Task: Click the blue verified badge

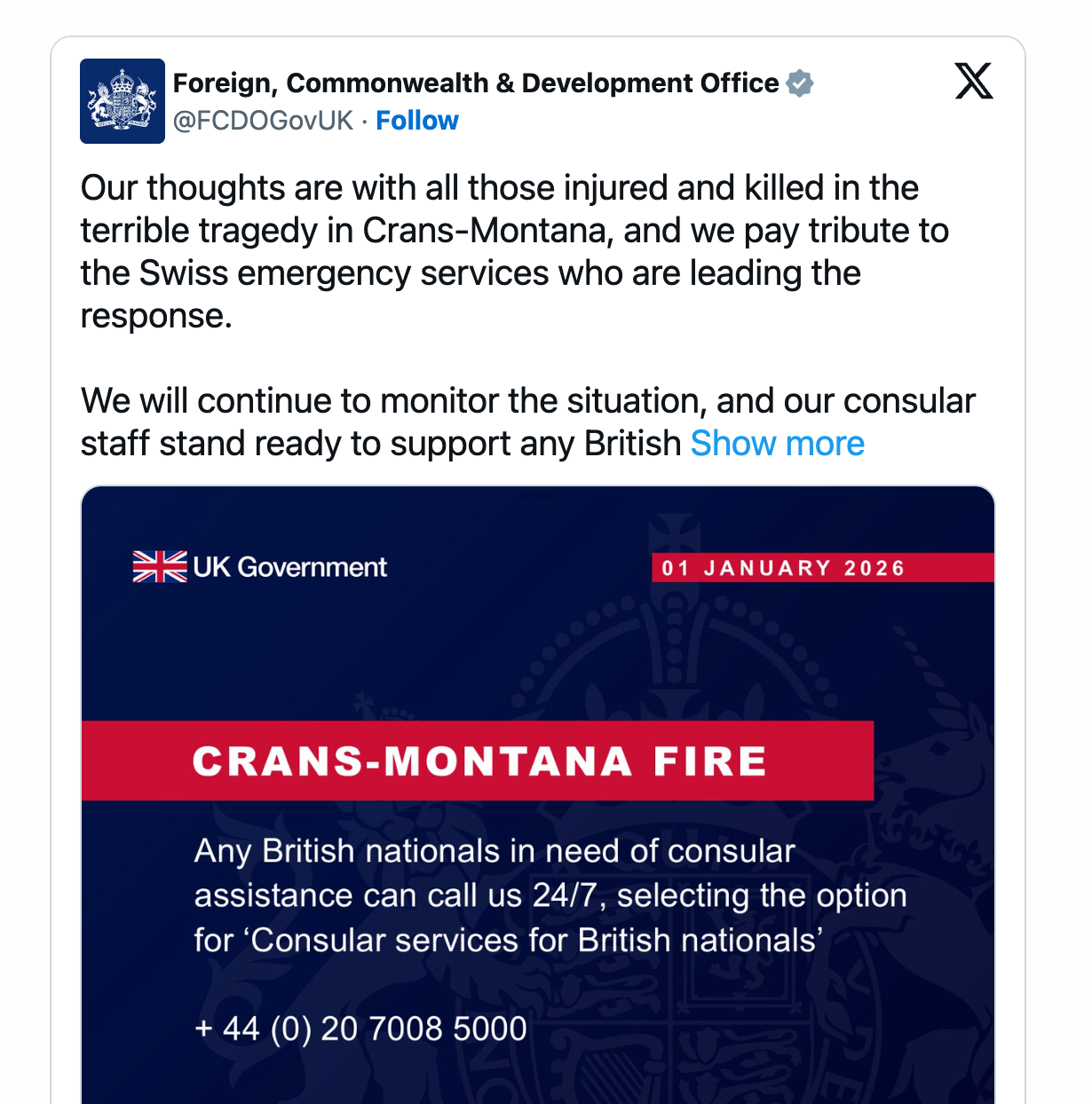Action: (x=800, y=83)
